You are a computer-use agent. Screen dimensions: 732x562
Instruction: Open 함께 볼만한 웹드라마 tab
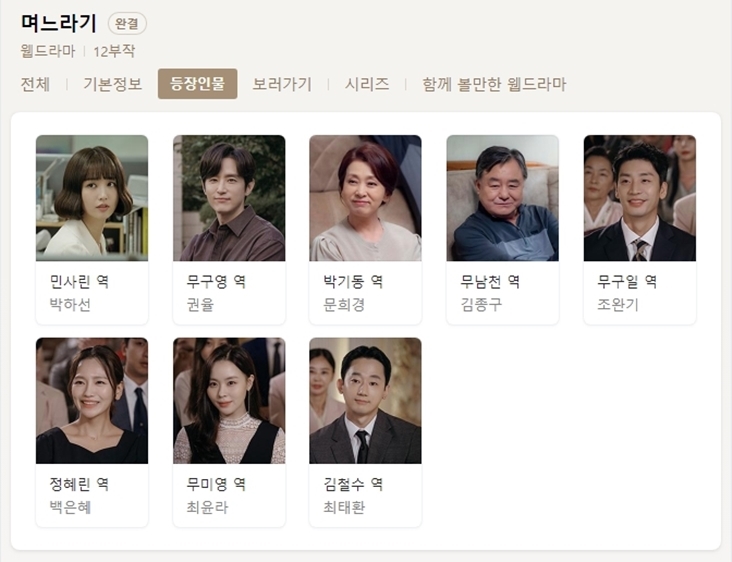494,84
